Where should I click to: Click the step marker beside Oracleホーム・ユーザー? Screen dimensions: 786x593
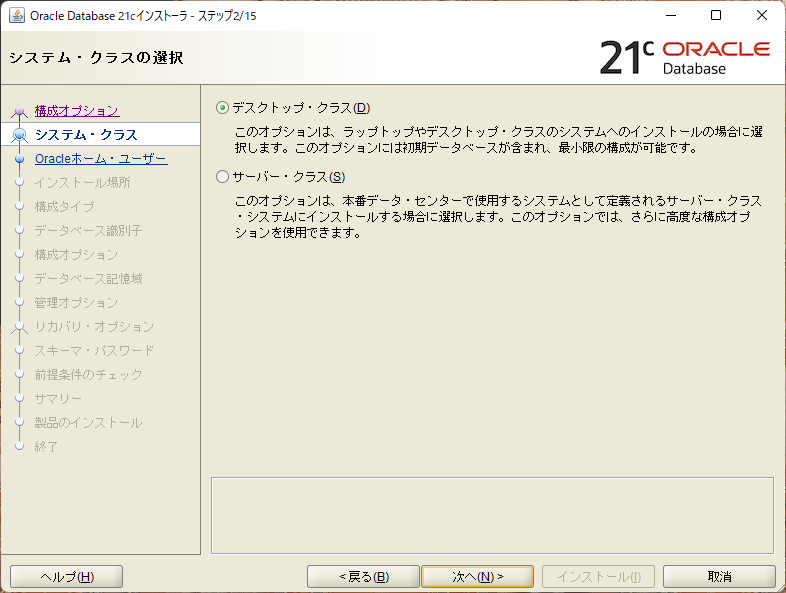20,159
